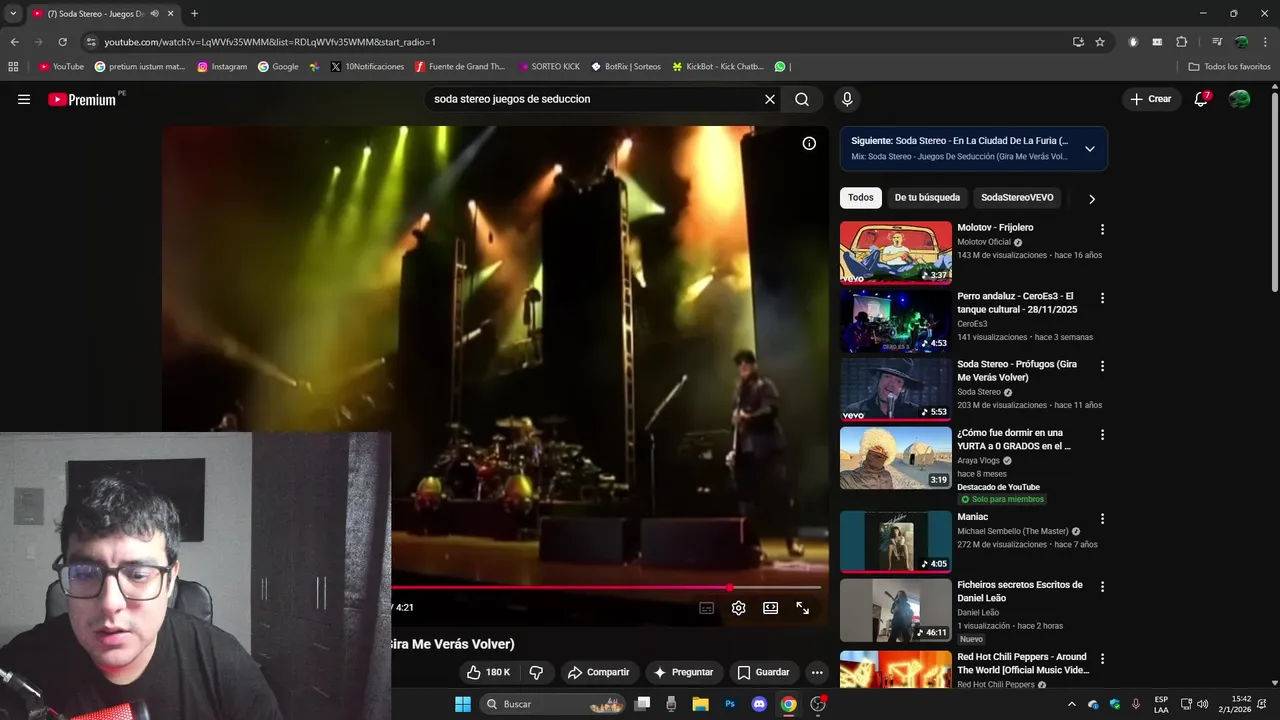
Task: Show hidden system tray icons
Action: pos(1072,704)
